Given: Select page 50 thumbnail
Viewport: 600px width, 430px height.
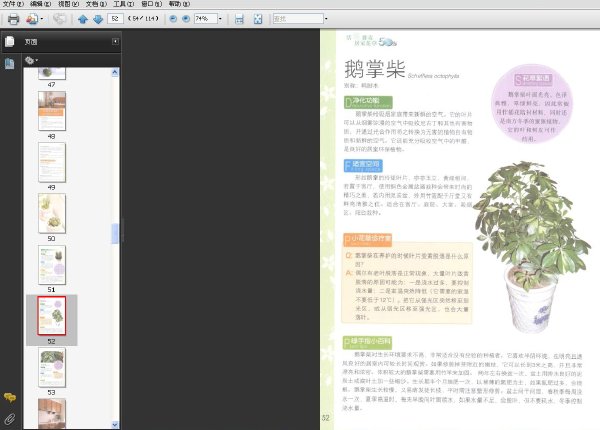Looking at the screenshot, I should point(52,213).
